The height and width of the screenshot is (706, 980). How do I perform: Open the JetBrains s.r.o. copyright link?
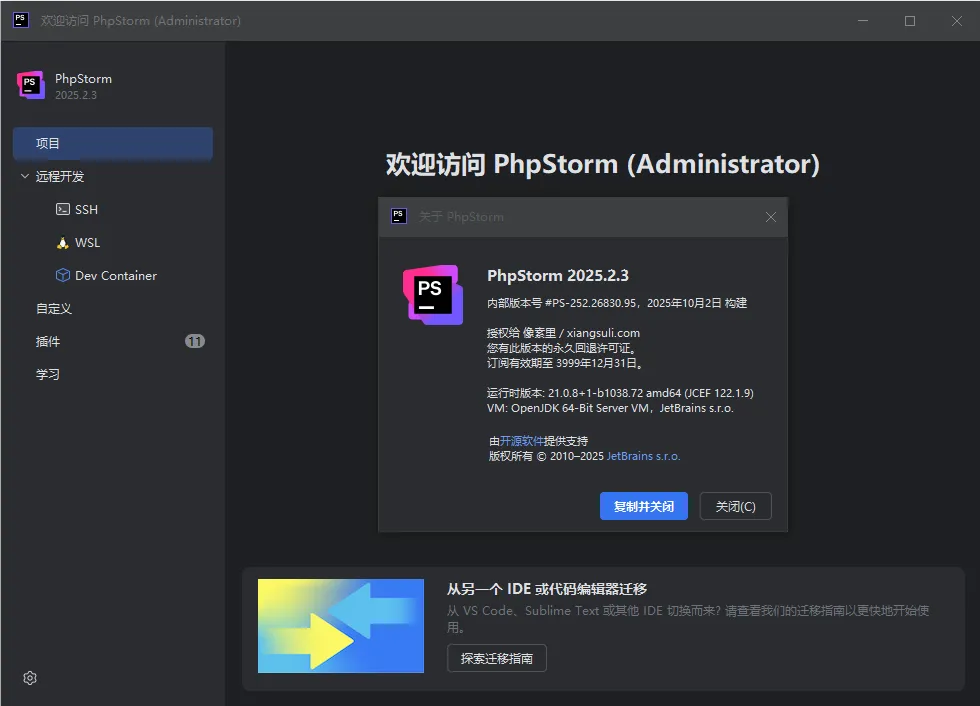(x=643, y=456)
